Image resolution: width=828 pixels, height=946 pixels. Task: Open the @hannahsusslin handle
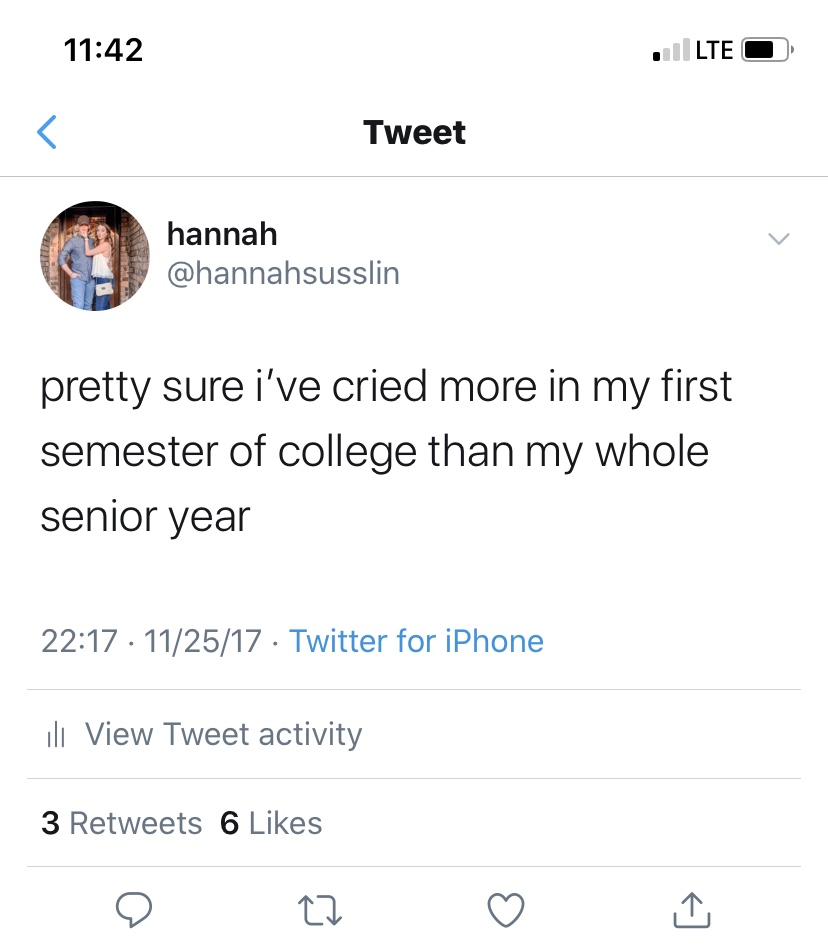click(x=283, y=273)
